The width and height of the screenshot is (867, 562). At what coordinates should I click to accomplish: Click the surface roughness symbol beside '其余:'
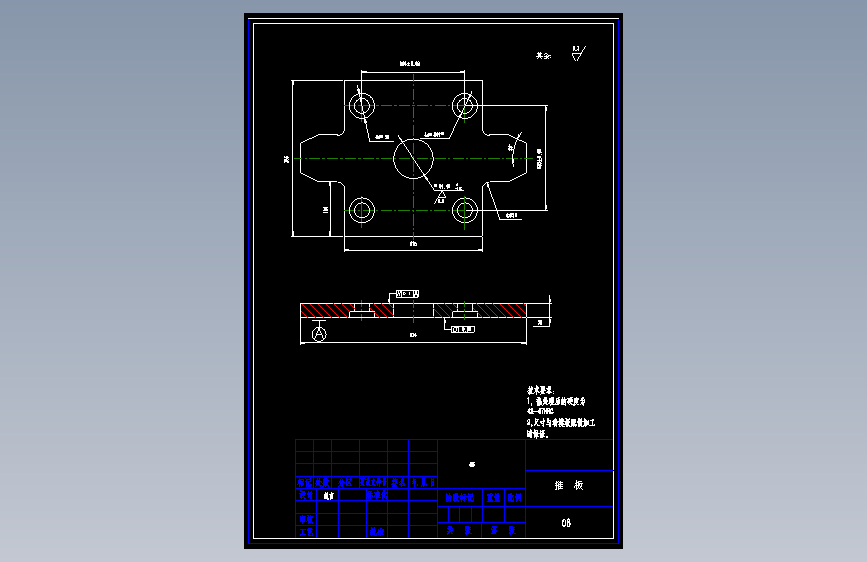click(x=578, y=54)
